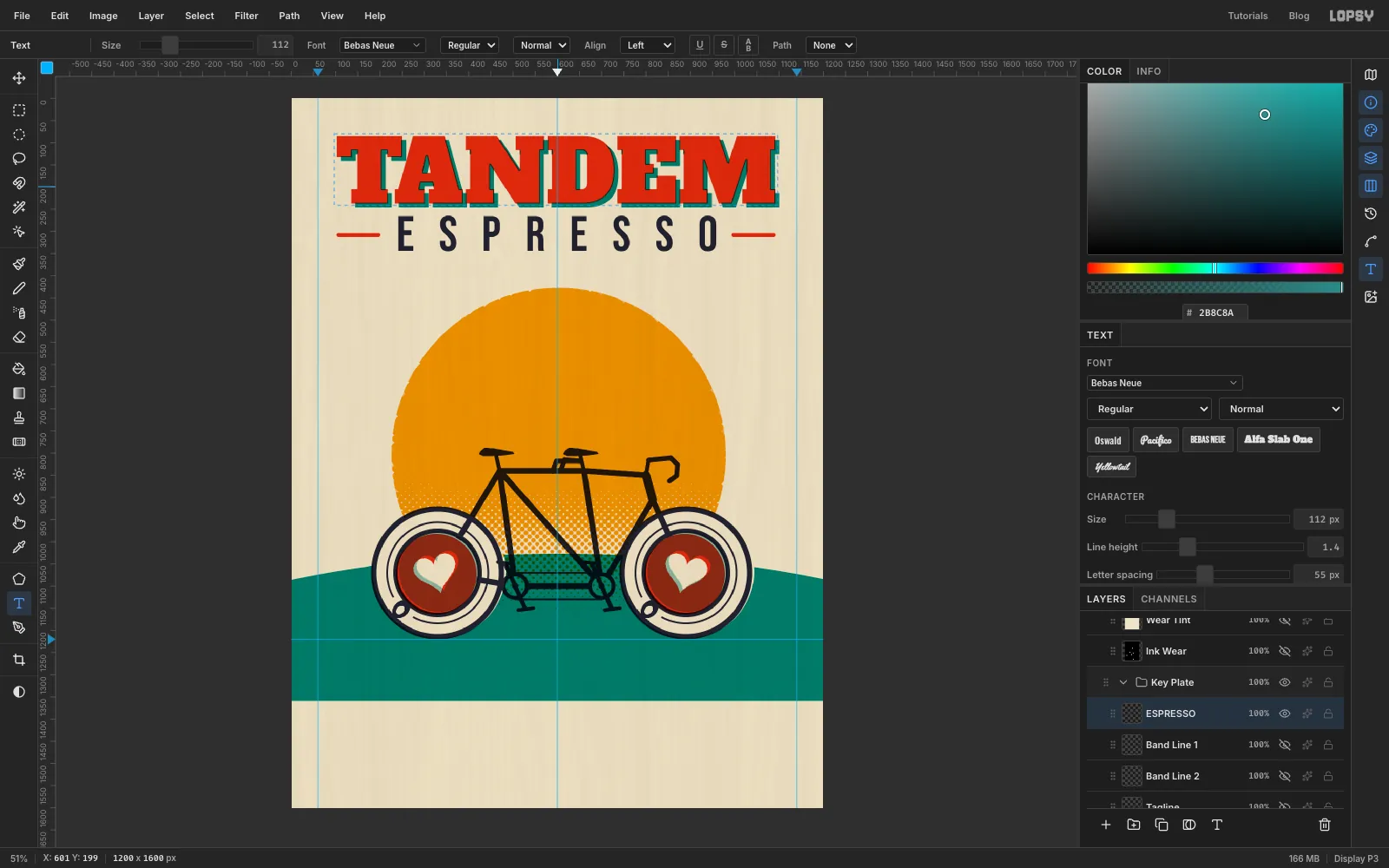Show the Band Line 1 layer
The image size is (1389, 868).
1285,745
